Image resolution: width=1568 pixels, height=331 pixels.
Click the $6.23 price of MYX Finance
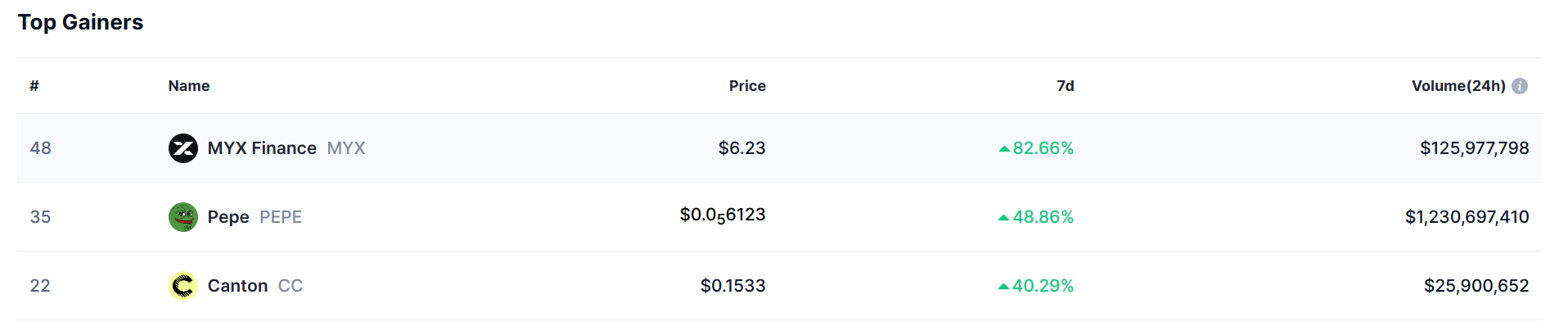[x=741, y=148]
